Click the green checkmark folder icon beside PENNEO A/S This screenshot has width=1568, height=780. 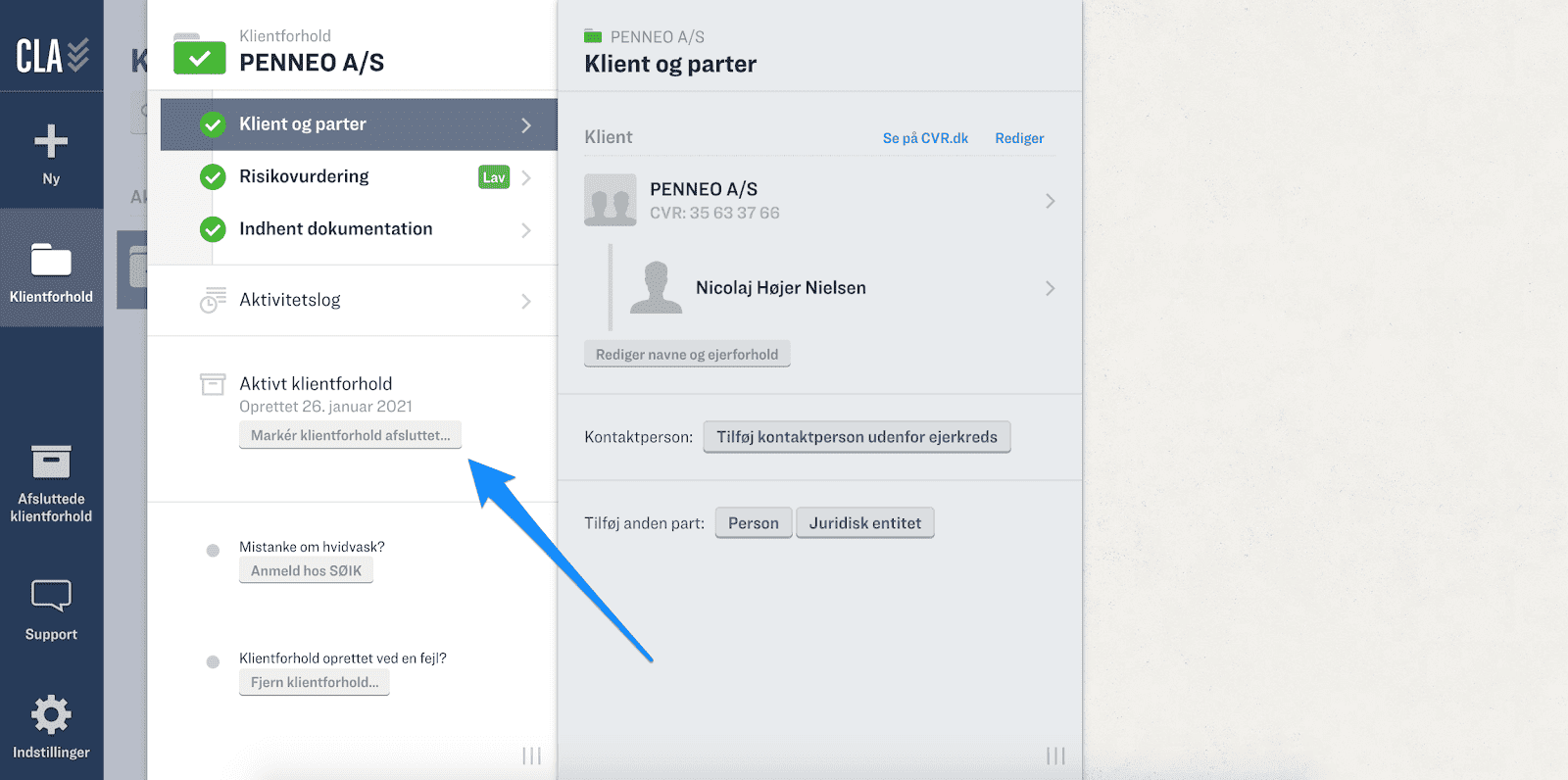[x=199, y=55]
